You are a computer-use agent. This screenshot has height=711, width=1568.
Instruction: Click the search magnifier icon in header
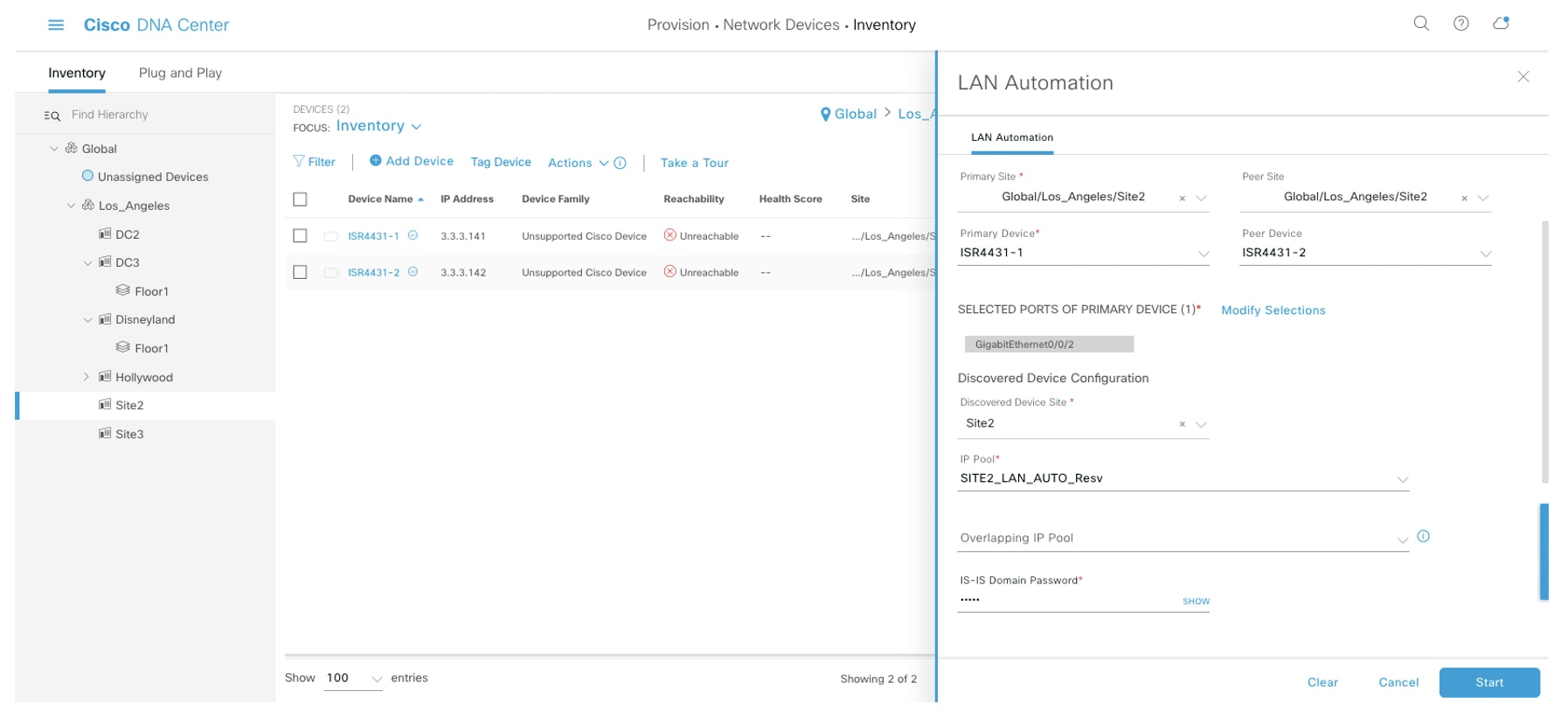(1421, 24)
